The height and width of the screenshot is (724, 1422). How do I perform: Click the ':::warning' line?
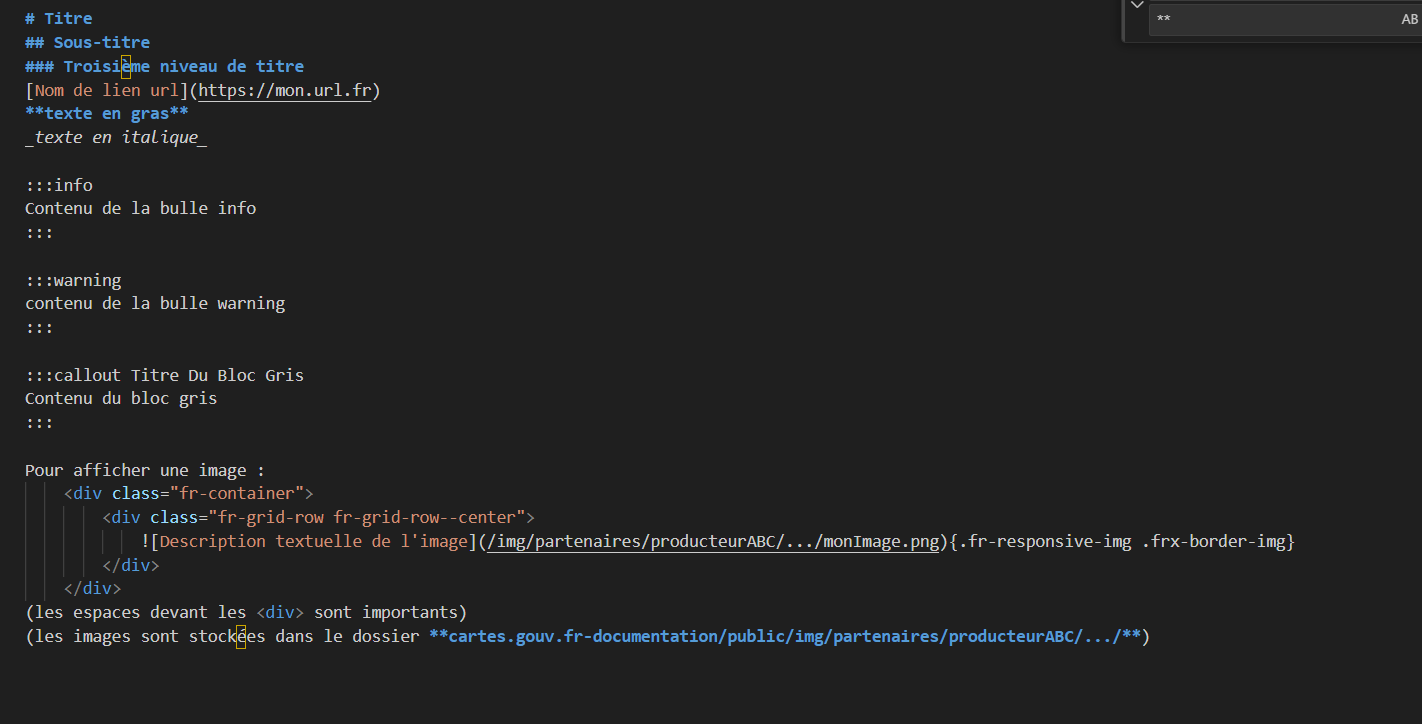[x=73, y=280]
